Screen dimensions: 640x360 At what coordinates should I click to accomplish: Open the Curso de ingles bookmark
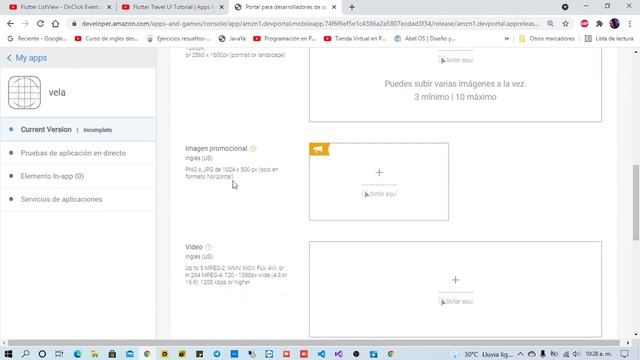click(x=107, y=38)
